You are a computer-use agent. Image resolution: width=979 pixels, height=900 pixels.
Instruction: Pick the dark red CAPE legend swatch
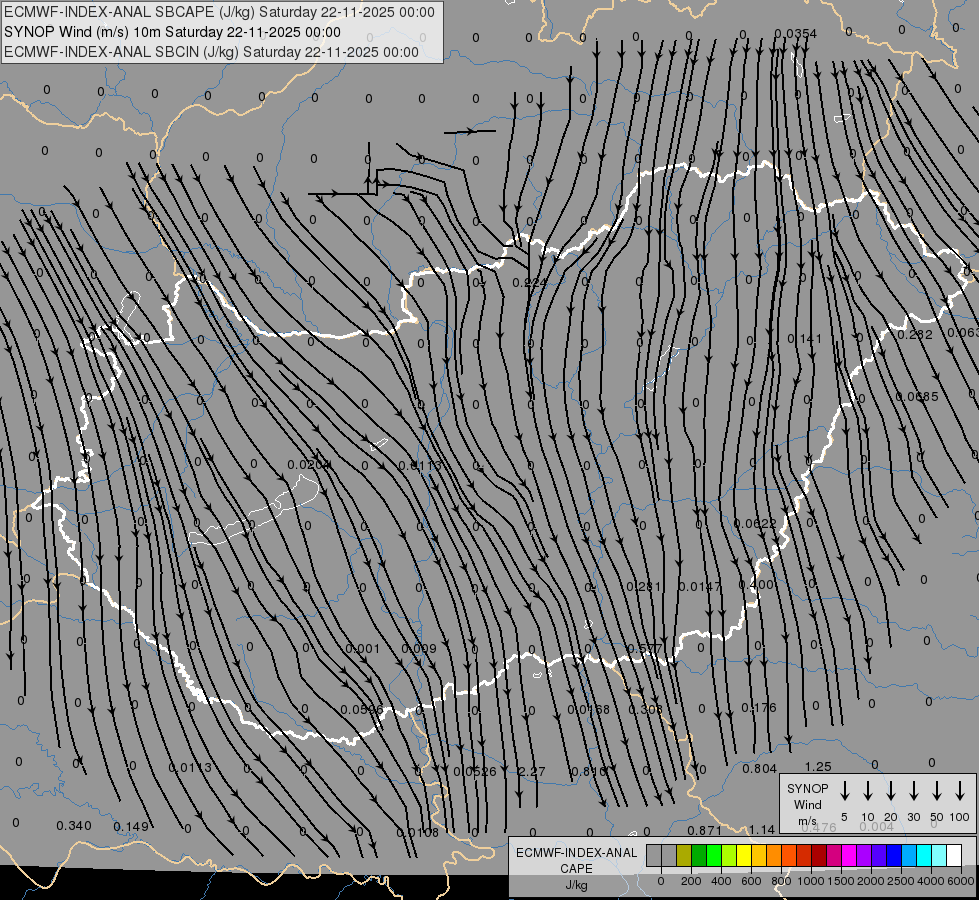[x=819, y=856]
